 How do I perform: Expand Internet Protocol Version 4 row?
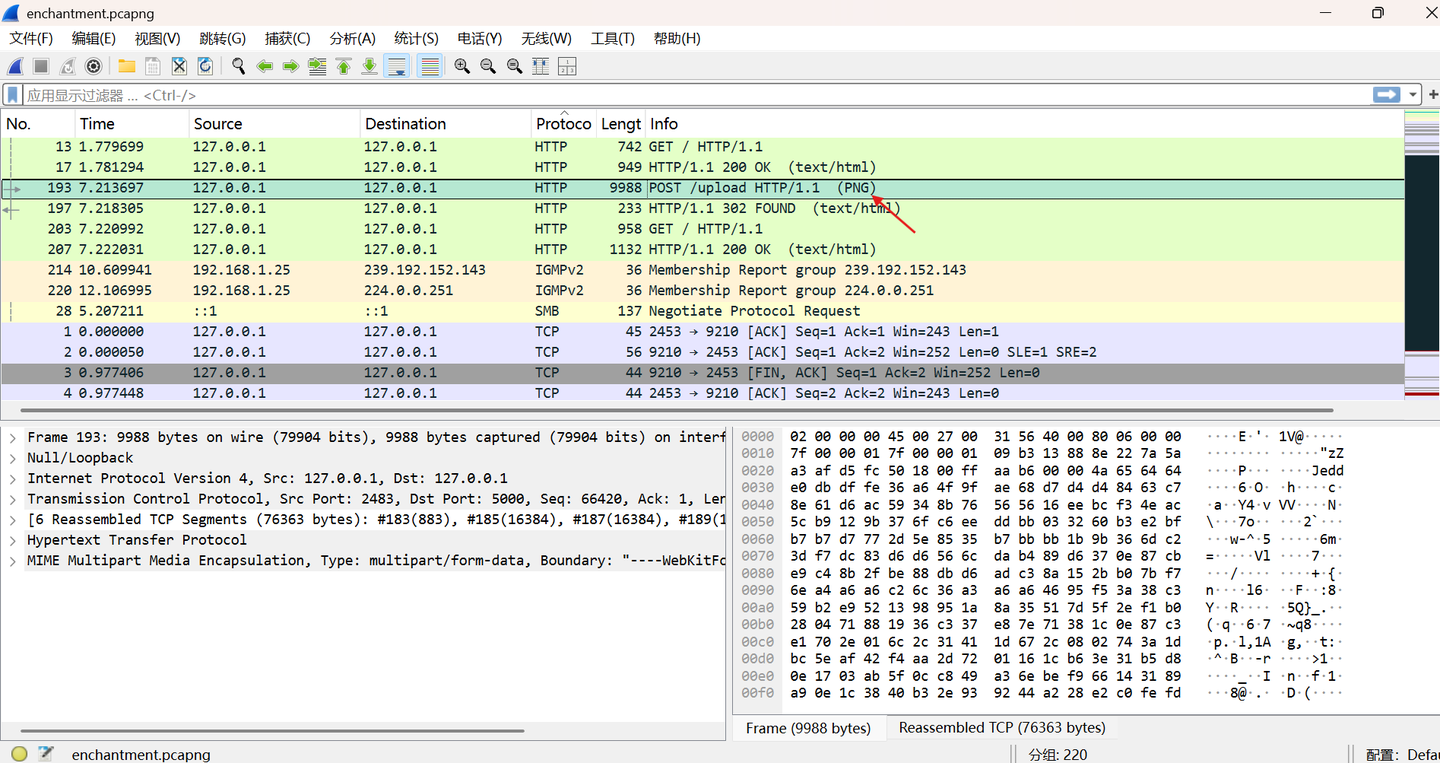12,478
